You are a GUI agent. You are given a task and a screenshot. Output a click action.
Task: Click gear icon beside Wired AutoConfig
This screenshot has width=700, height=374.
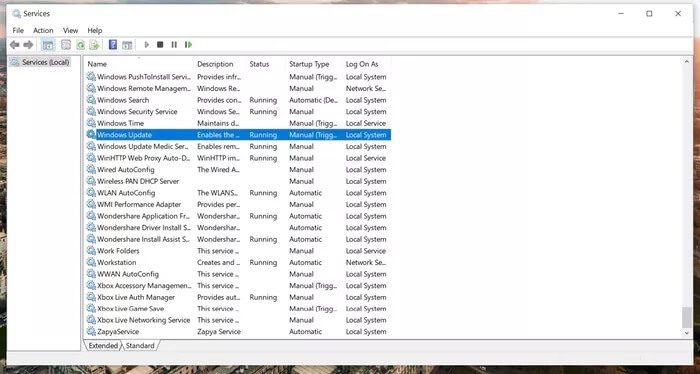pyautogui.click(x=91, y=169)
